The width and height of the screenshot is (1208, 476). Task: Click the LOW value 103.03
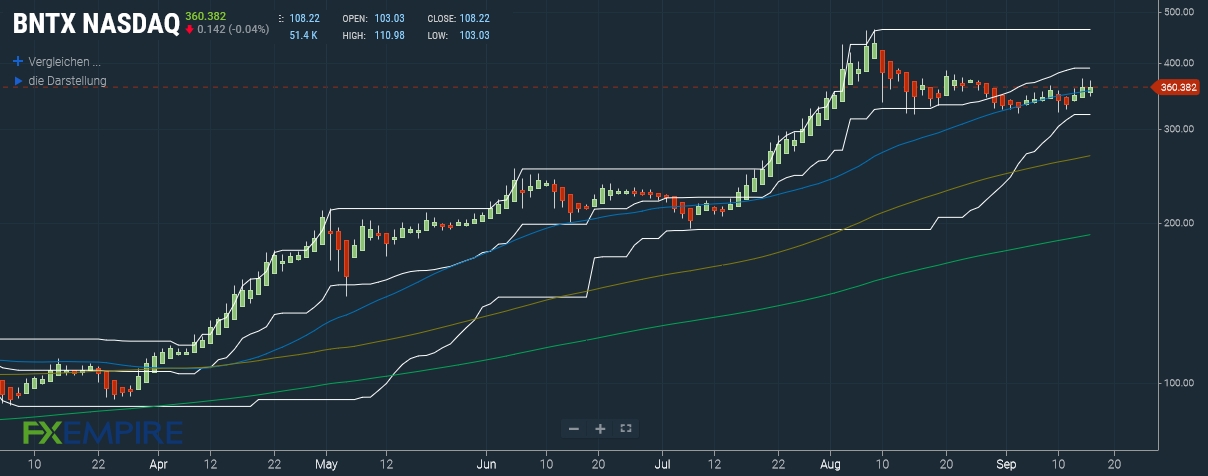pyautogui.click(x=473, y=36)
